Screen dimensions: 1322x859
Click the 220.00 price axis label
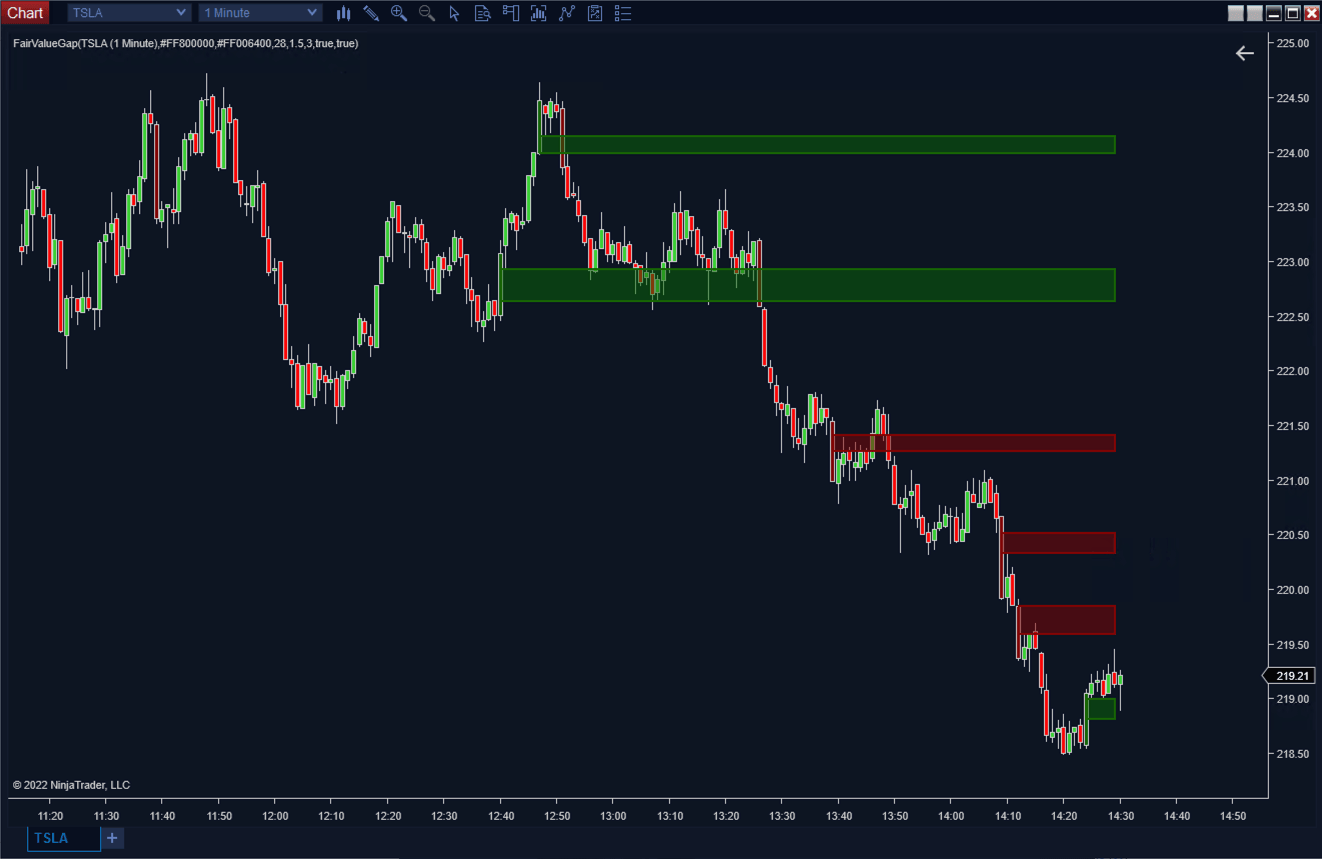(x=1293, y=590)
